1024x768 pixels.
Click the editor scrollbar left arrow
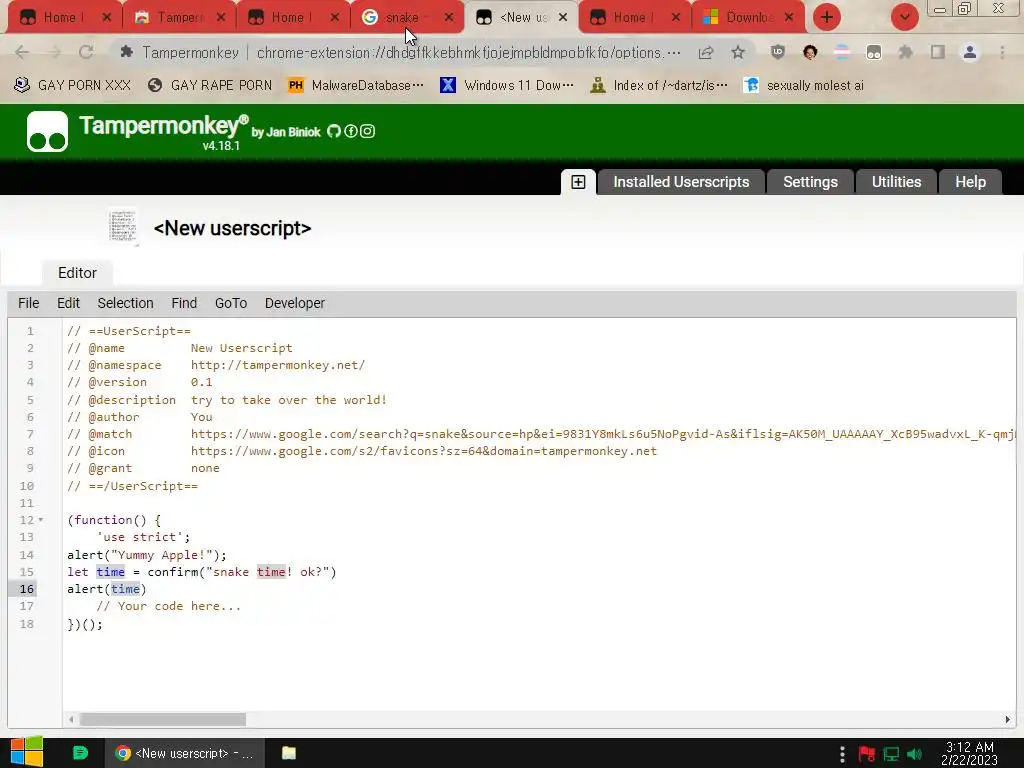71,720
